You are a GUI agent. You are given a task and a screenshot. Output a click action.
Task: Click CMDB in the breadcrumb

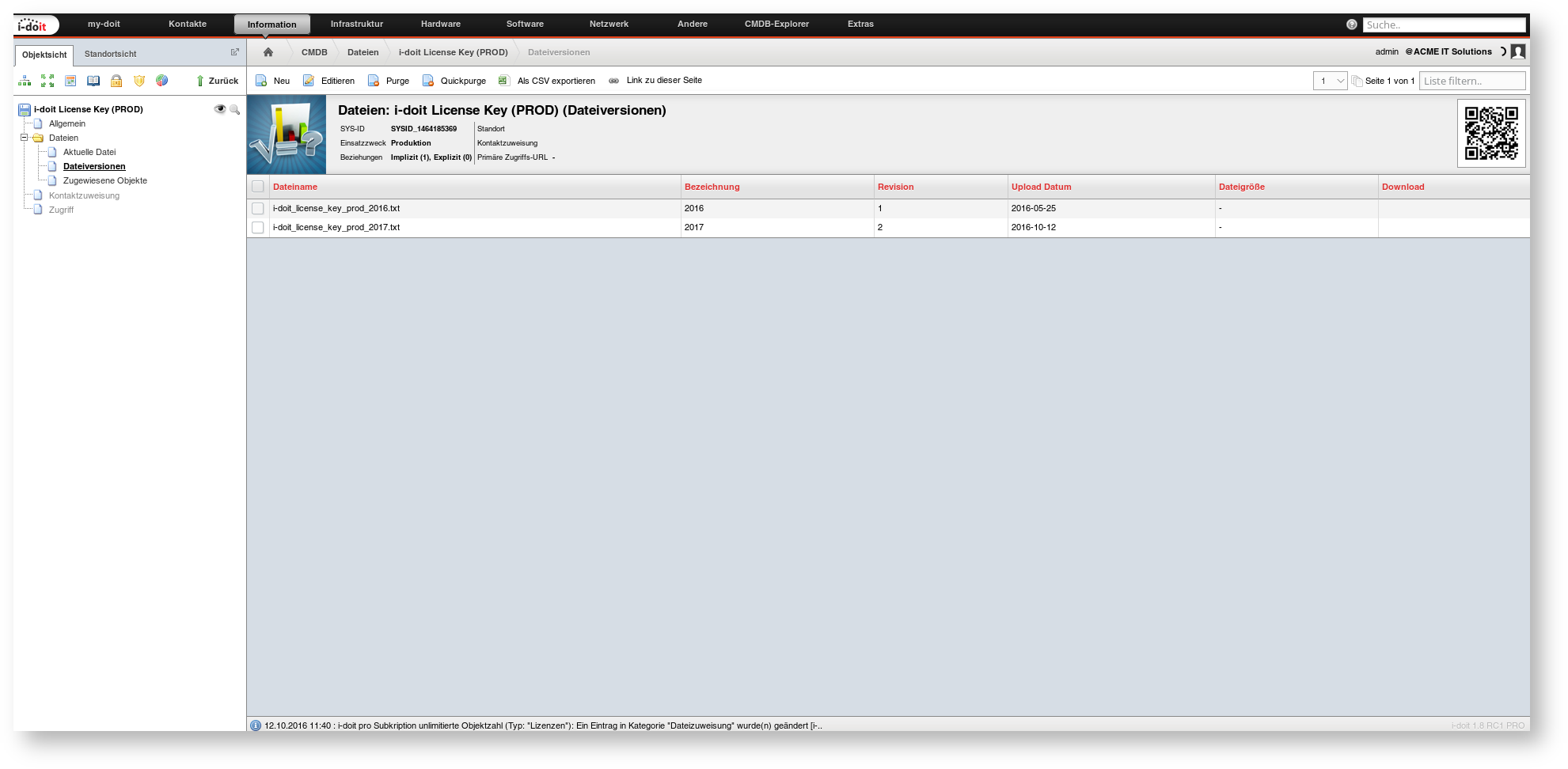point(314,52)
